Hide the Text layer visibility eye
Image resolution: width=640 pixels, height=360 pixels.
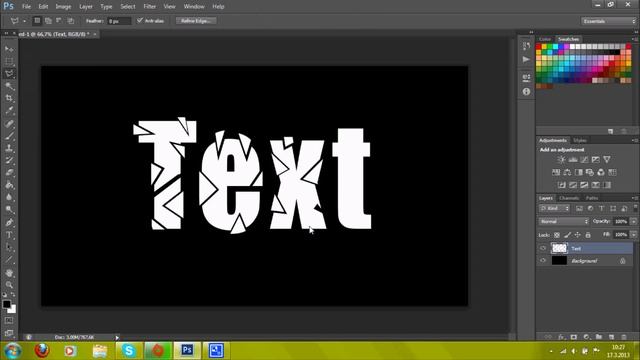543,248
